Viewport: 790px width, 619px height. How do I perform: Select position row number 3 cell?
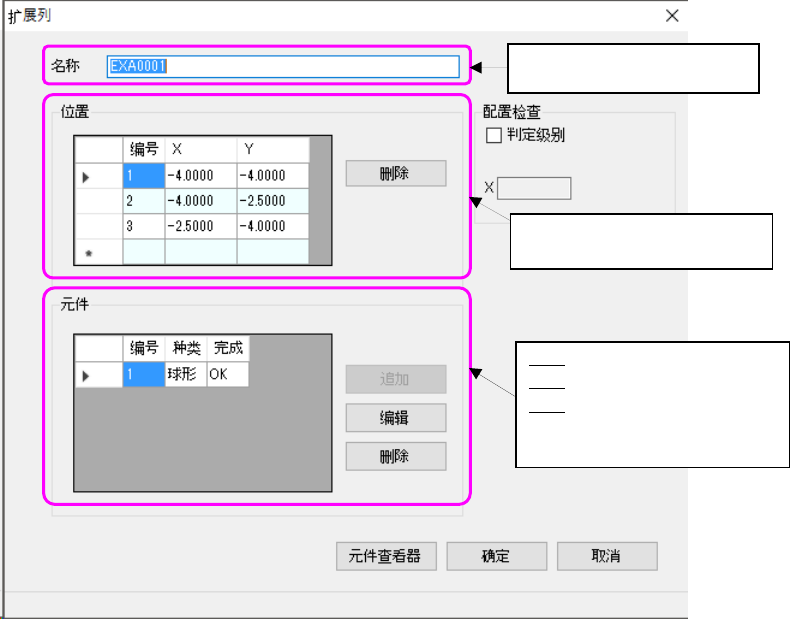pyautogui.click(x=144, y=226)
